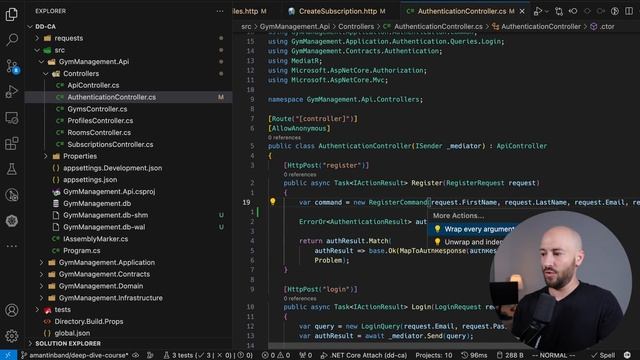Open the Testing flask view
Screen dimensions: 640x360
11,169
